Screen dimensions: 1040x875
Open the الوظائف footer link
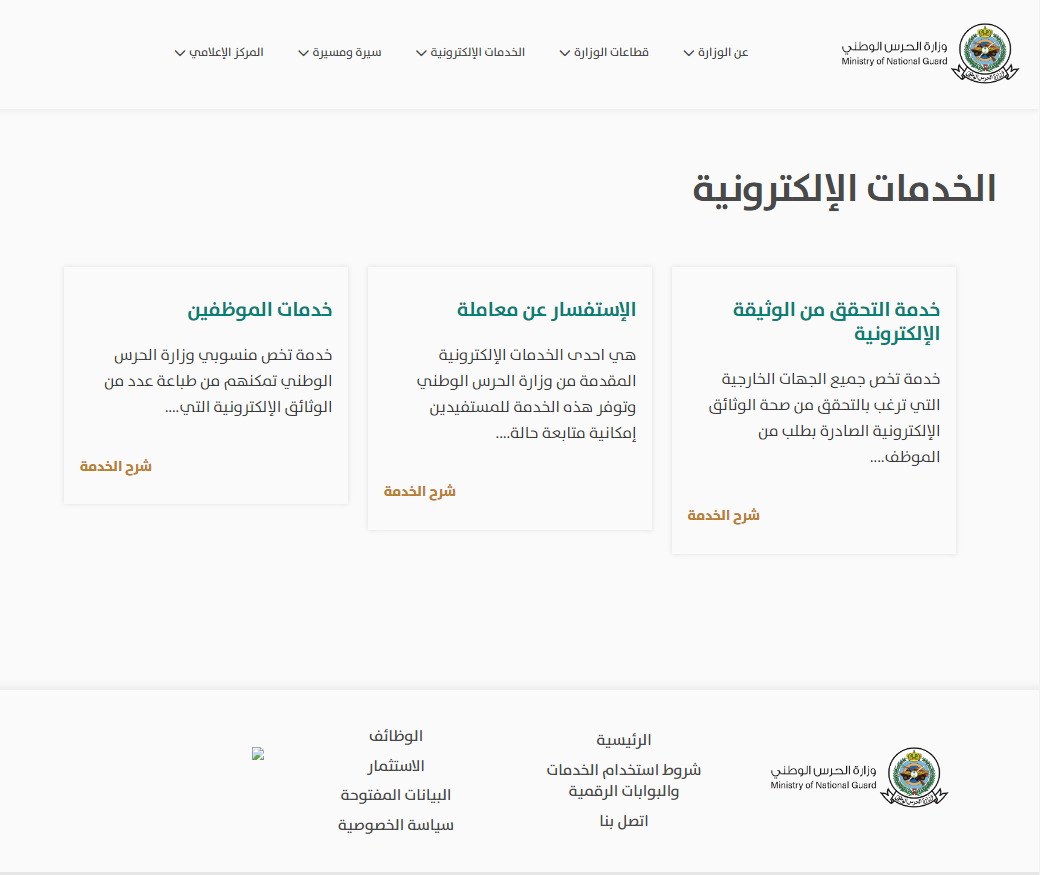[396, 736]
